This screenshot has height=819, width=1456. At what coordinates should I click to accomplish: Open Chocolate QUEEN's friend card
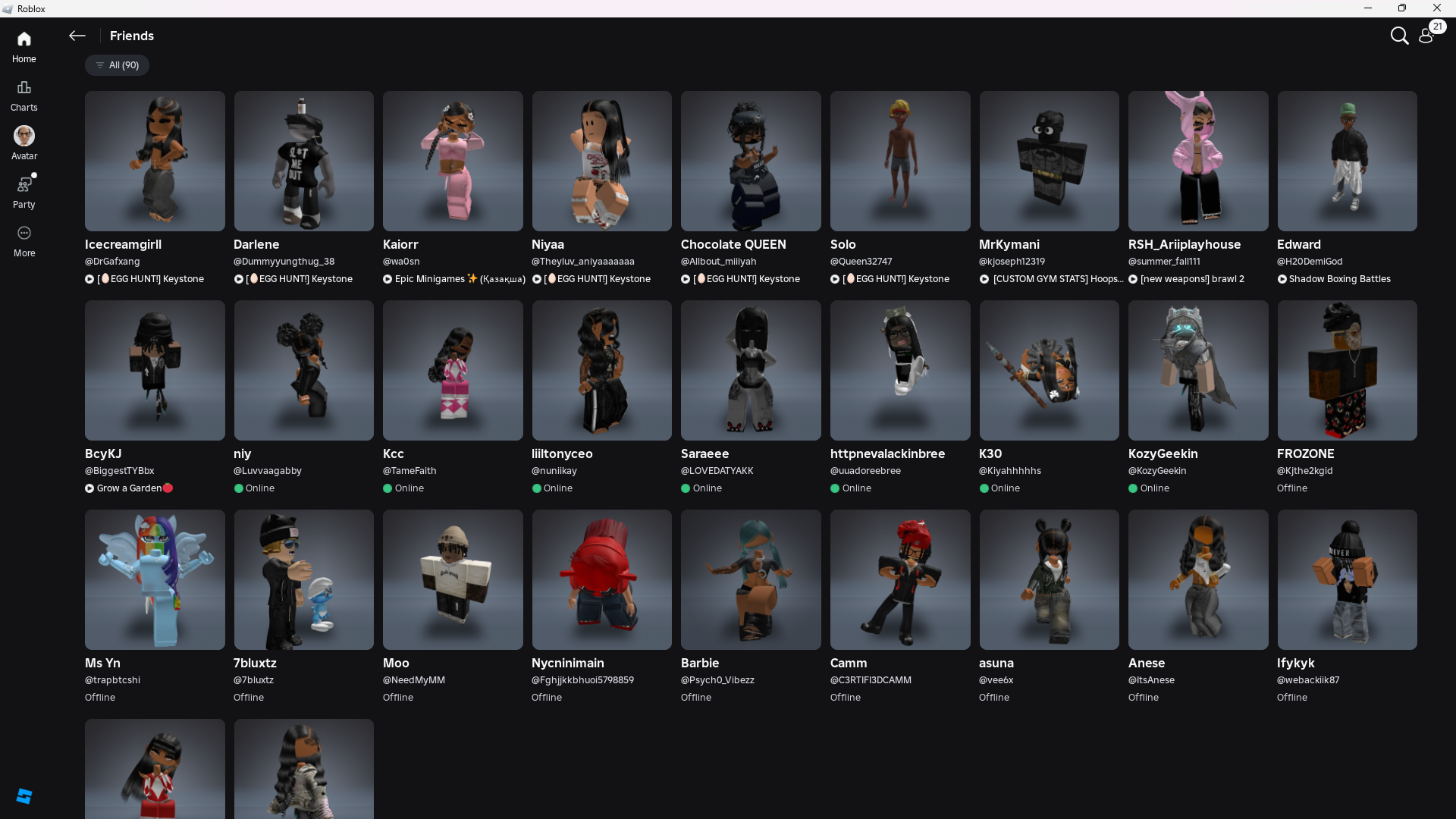750,161
